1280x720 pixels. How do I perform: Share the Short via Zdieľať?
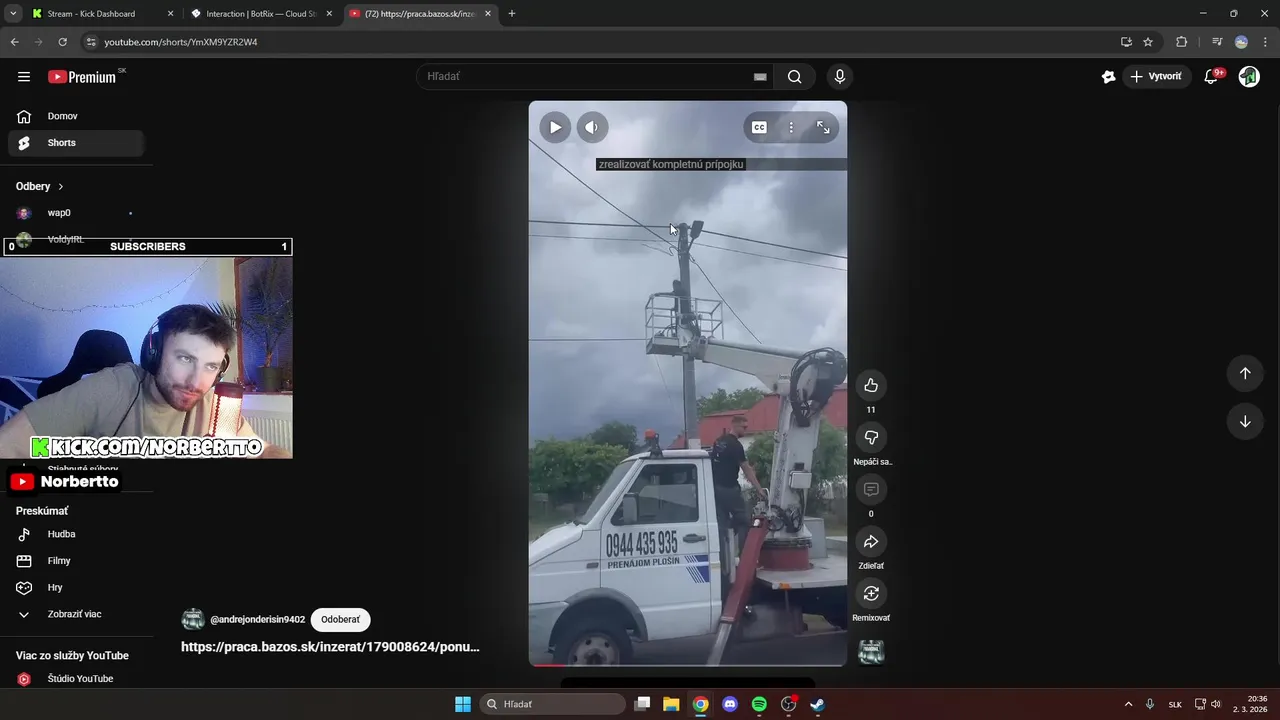click(x=871, y=541)
